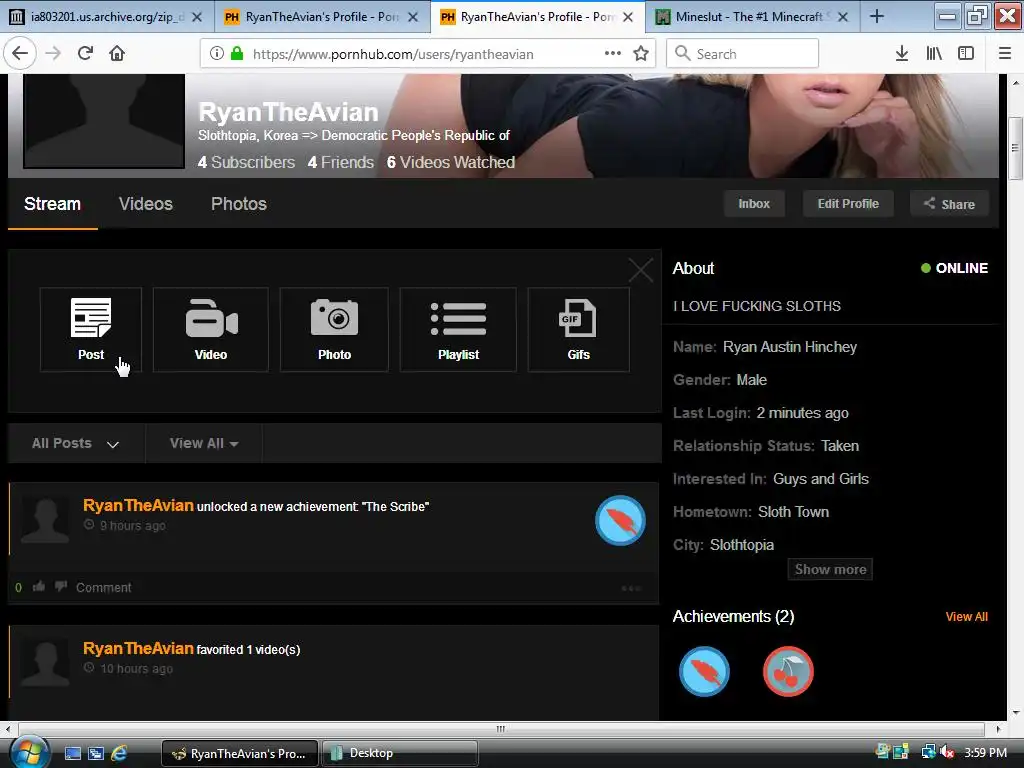1024x768 pixels.
Task: Click the RyanTheAvian's Pro... taskbar button
Action: (240, 753)
